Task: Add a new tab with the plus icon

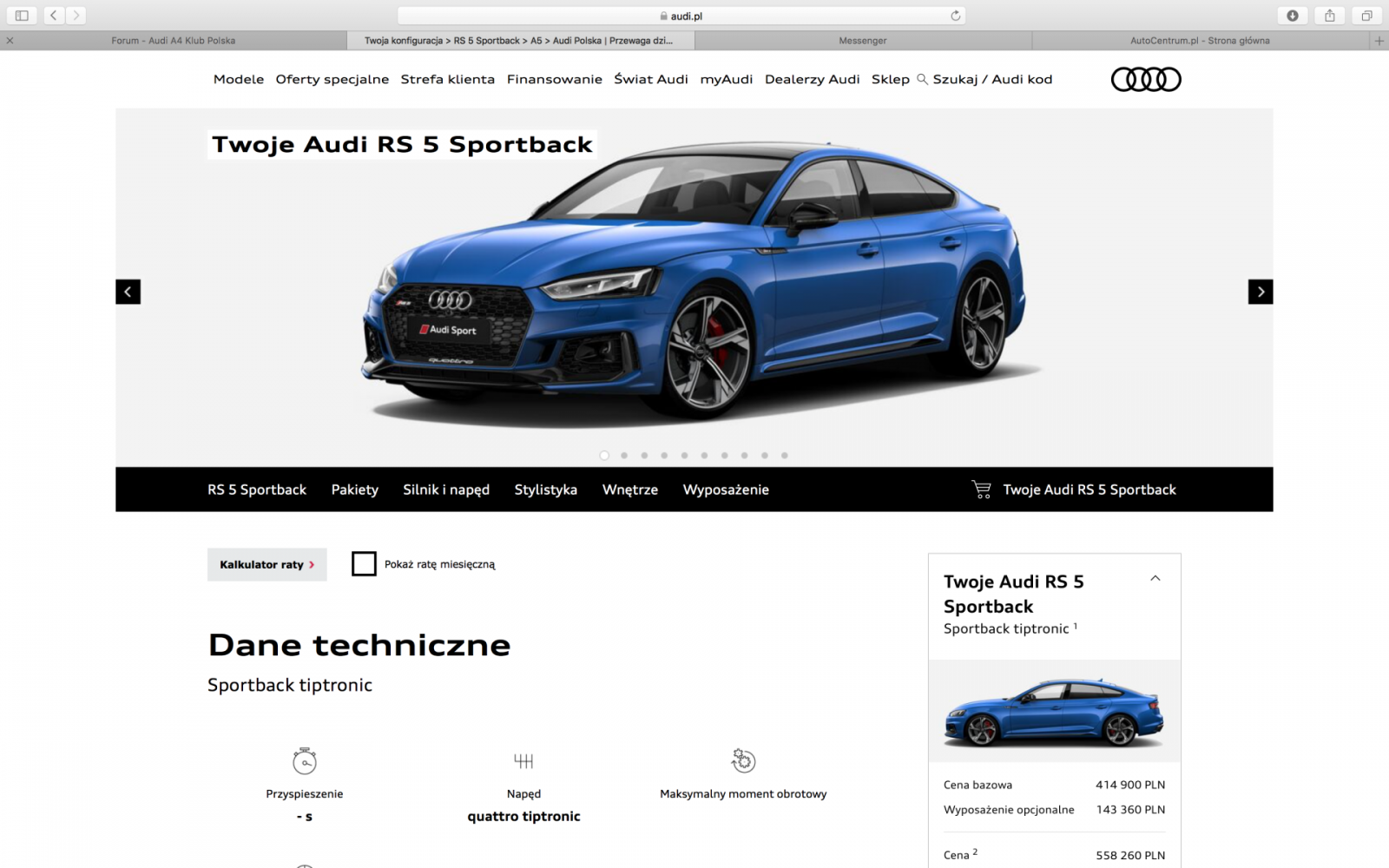Action: (1379, 40)
